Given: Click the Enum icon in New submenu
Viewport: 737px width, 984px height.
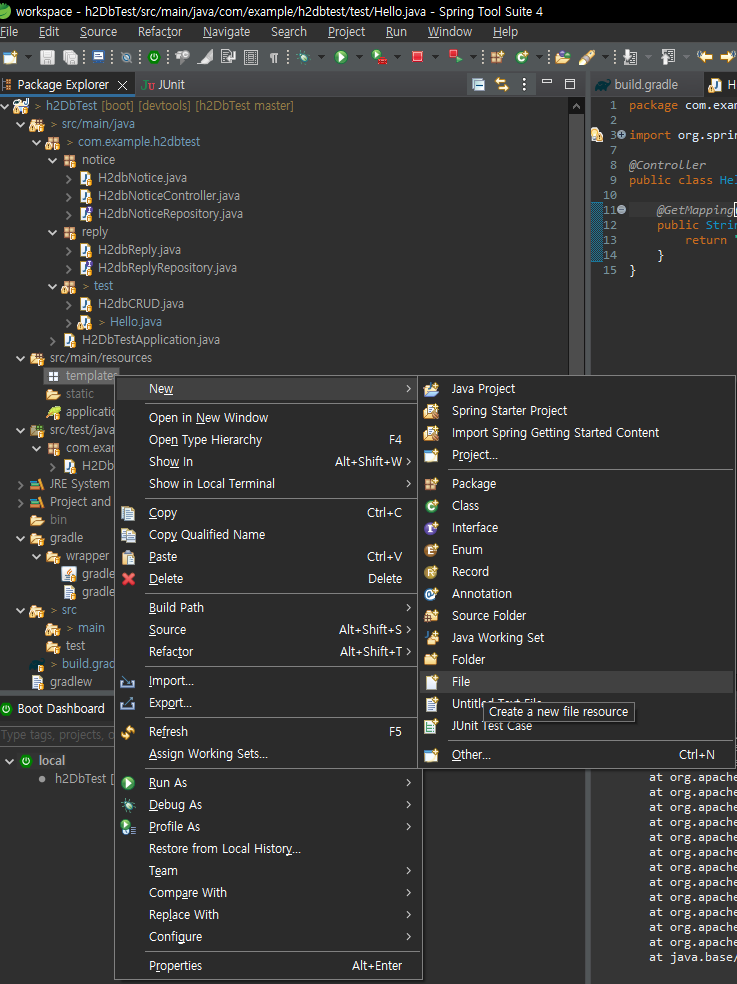Looking at the screenshot, I should [431, 550].
